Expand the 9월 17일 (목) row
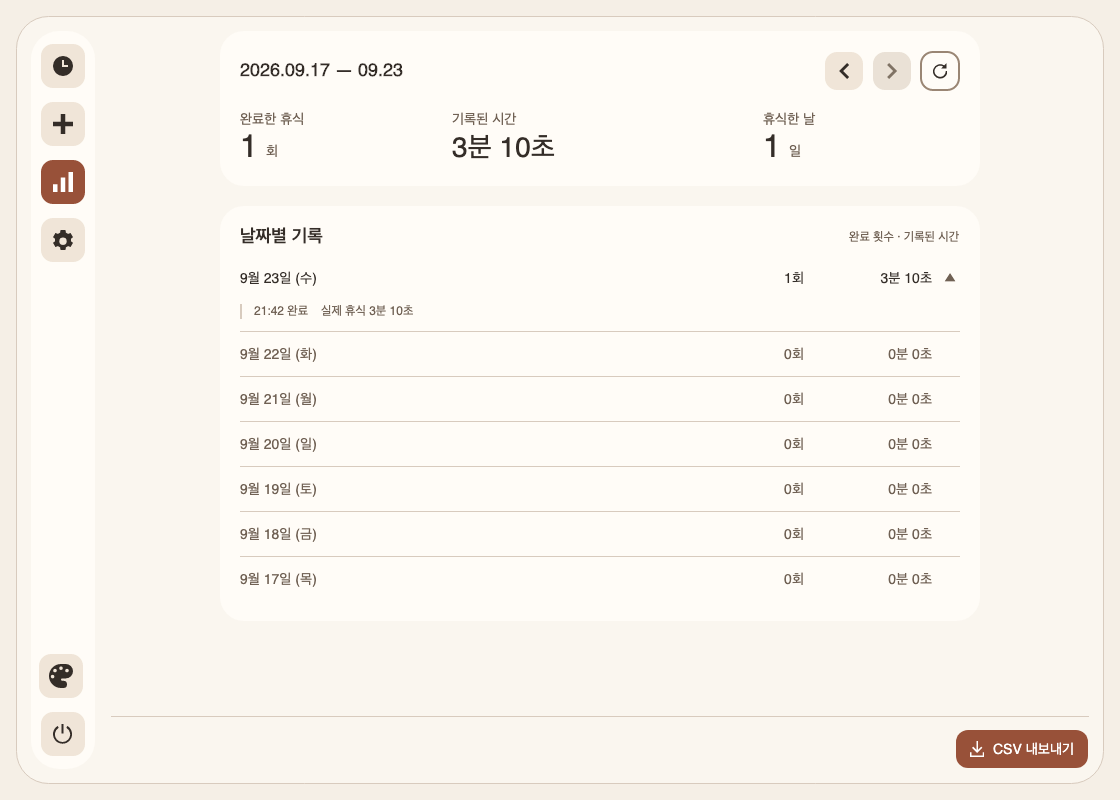Screen dimensions: 1120x800 tap(599, 579)
